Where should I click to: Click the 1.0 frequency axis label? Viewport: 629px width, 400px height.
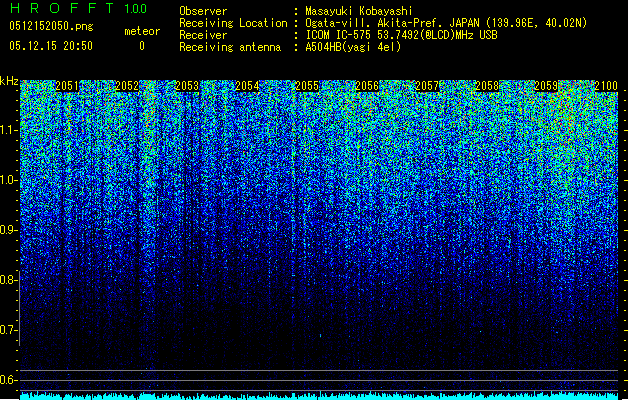tap(9, 180)
